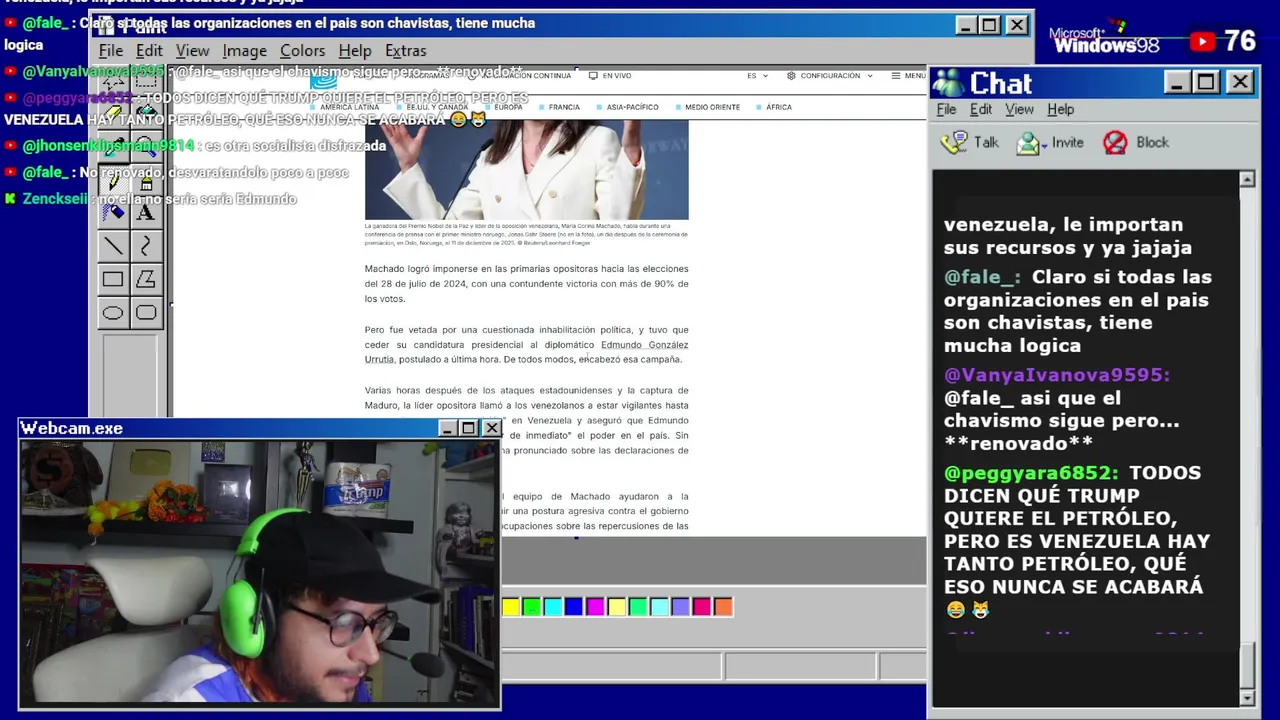Screen dimensions: 1280x720
Task: Pick the yellow color swatch in palette
Action: (510, 606)
